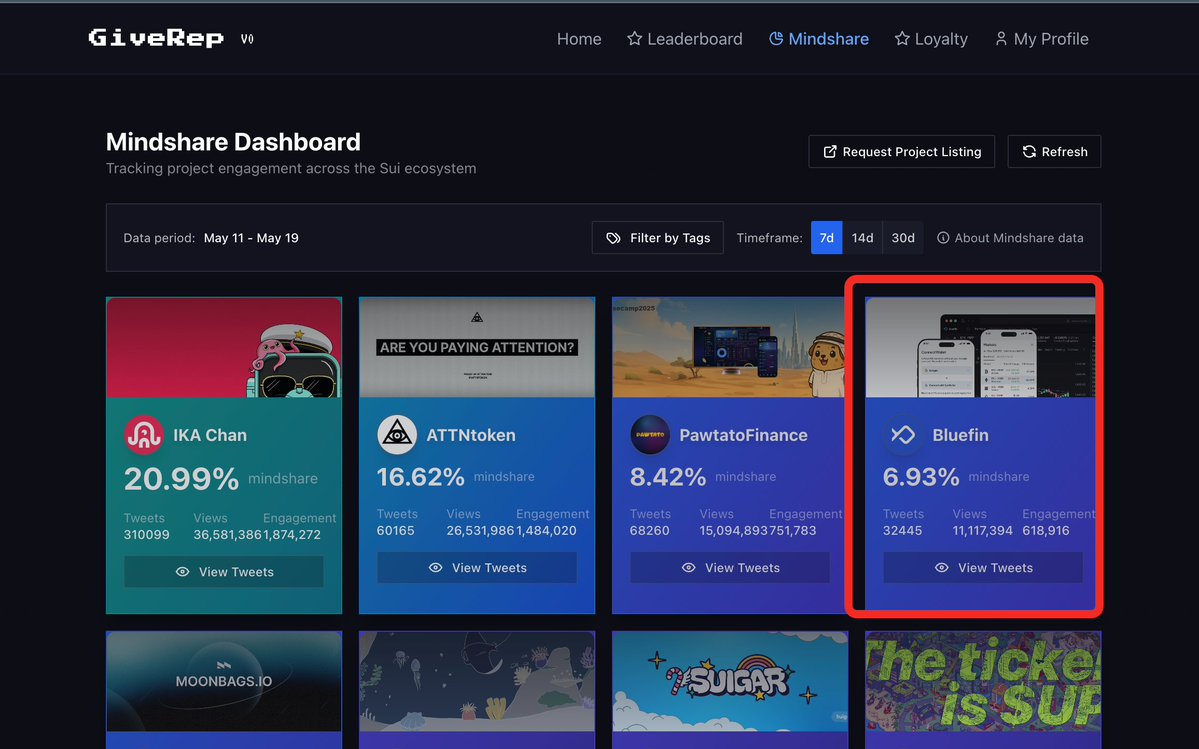Click the eye icon on PawtatoFinance's View Tweets
The image size is (1199, 749).
click(688, 568)
